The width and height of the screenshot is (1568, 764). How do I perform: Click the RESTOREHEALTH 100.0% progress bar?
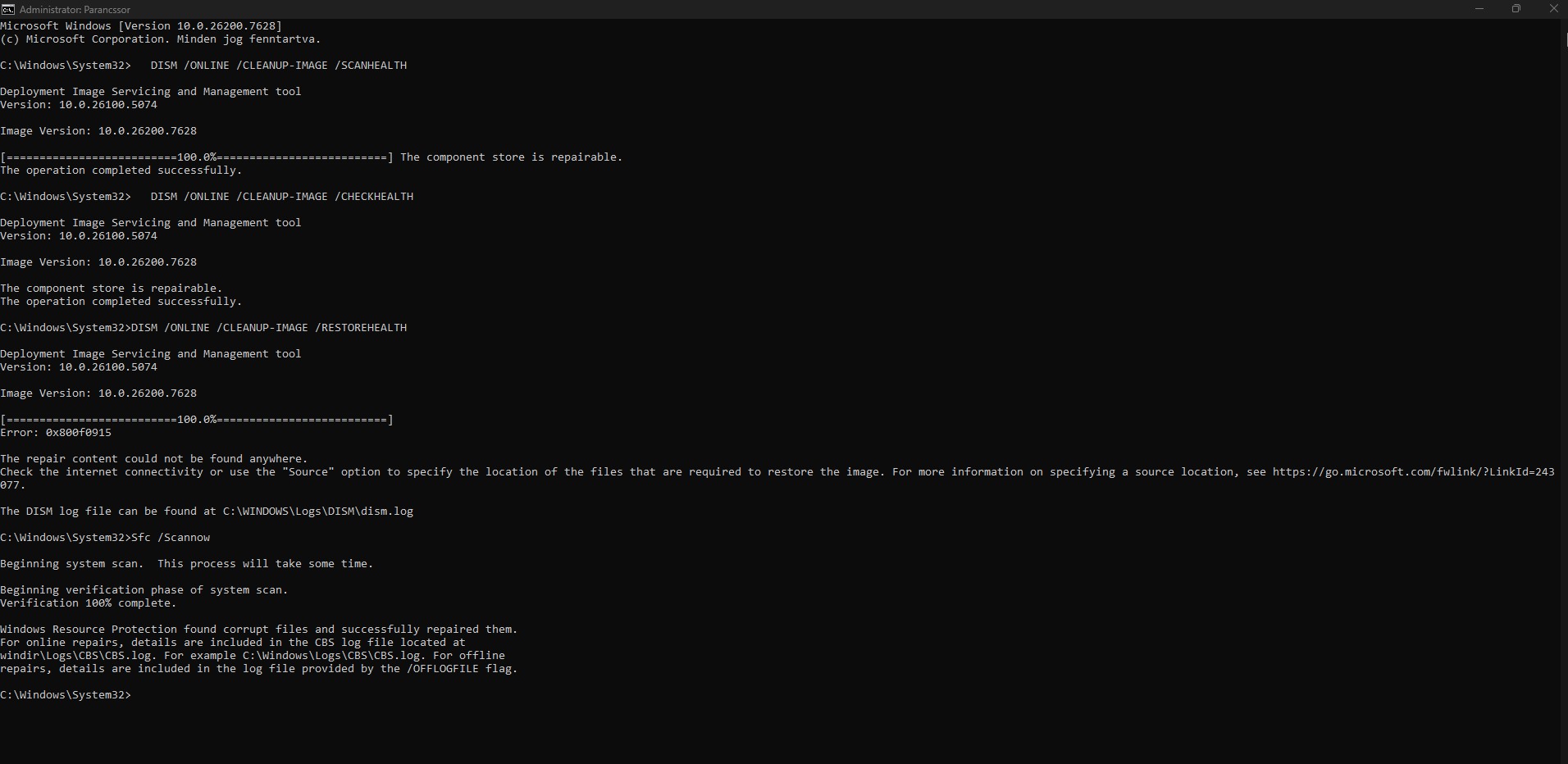[x=197, y=420]
